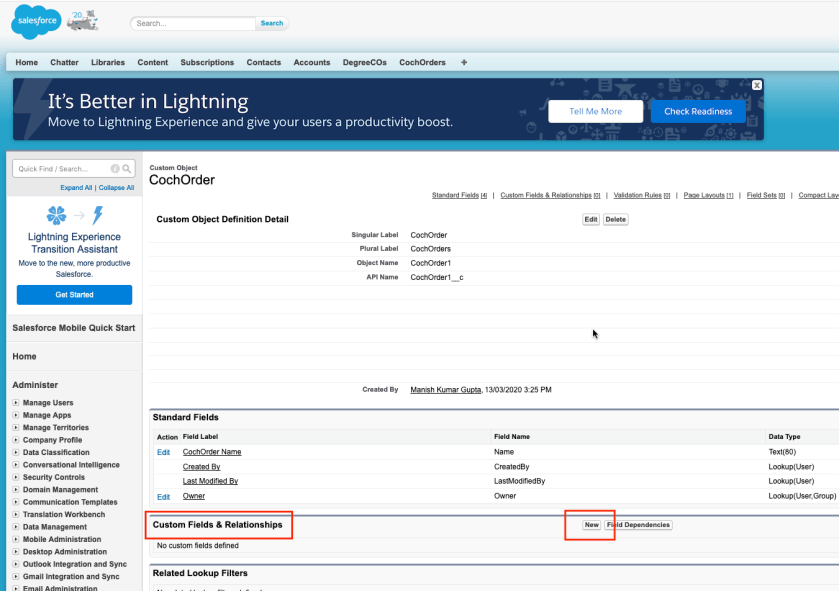Viewport: 839px width, 591px height.
Task: Switch to the CochOrders tab
Action: (422, 62)
